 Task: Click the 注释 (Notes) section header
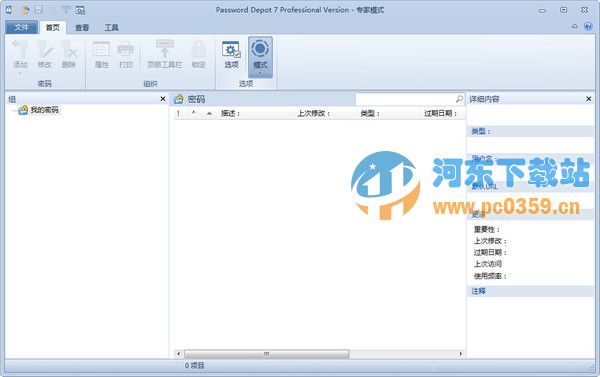[x=530, y=291]
